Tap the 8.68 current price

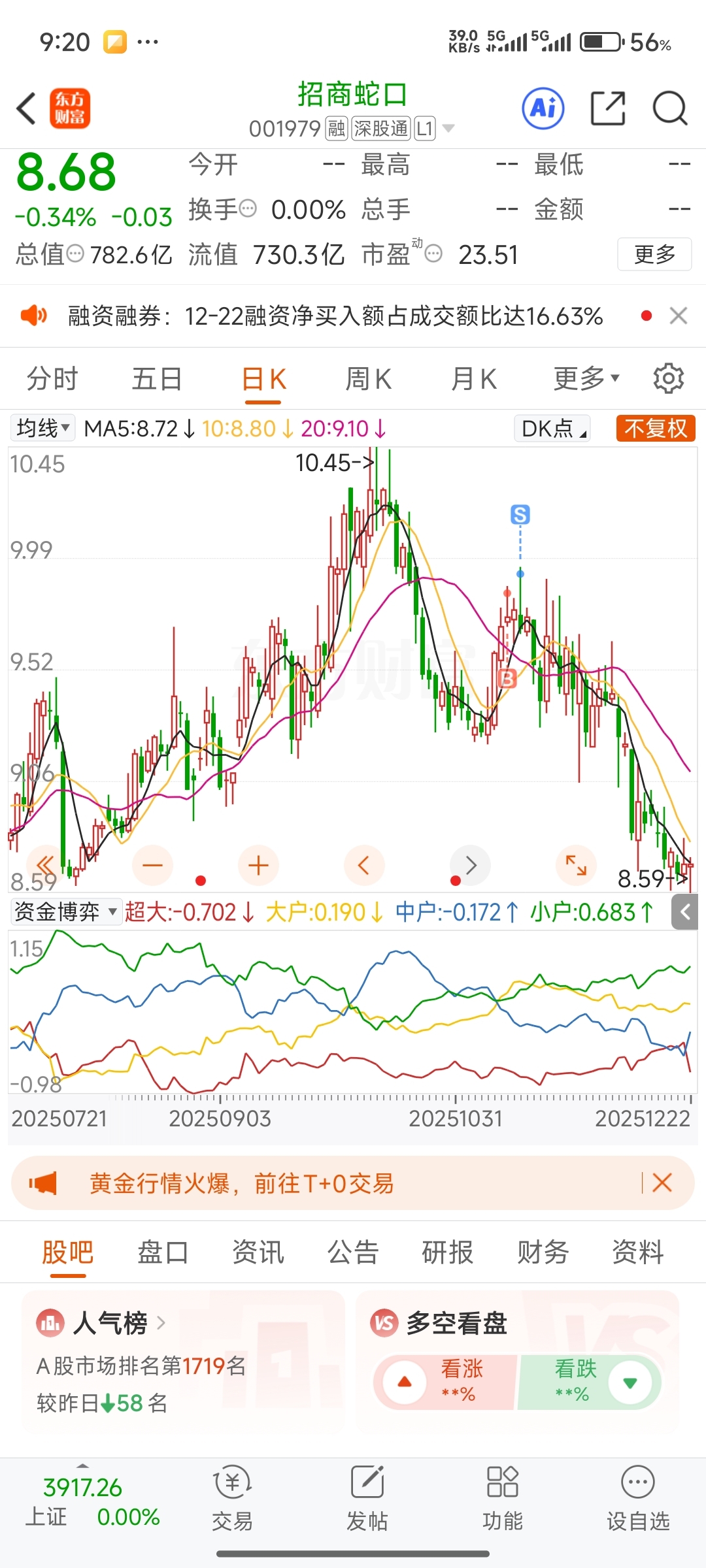tap(66, 172)
